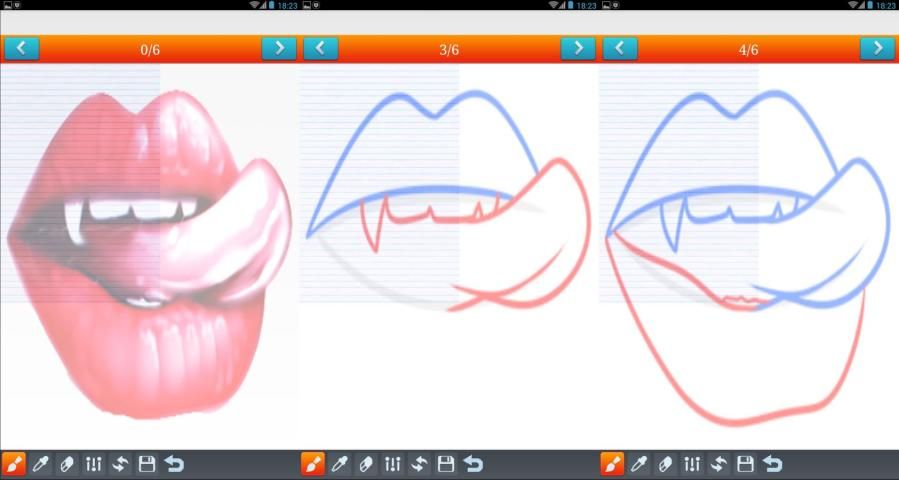Pick the eyedropper tool in the 0/6 panel

(41, 464)
